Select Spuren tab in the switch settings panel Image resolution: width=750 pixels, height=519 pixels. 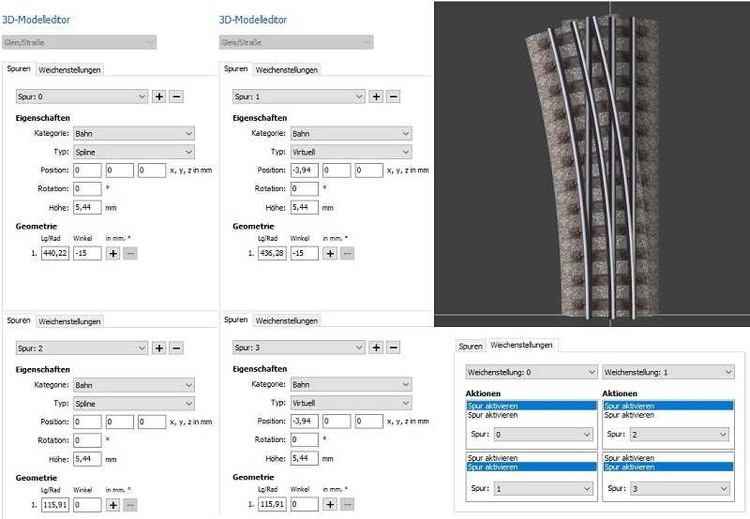tap(471, 346)
